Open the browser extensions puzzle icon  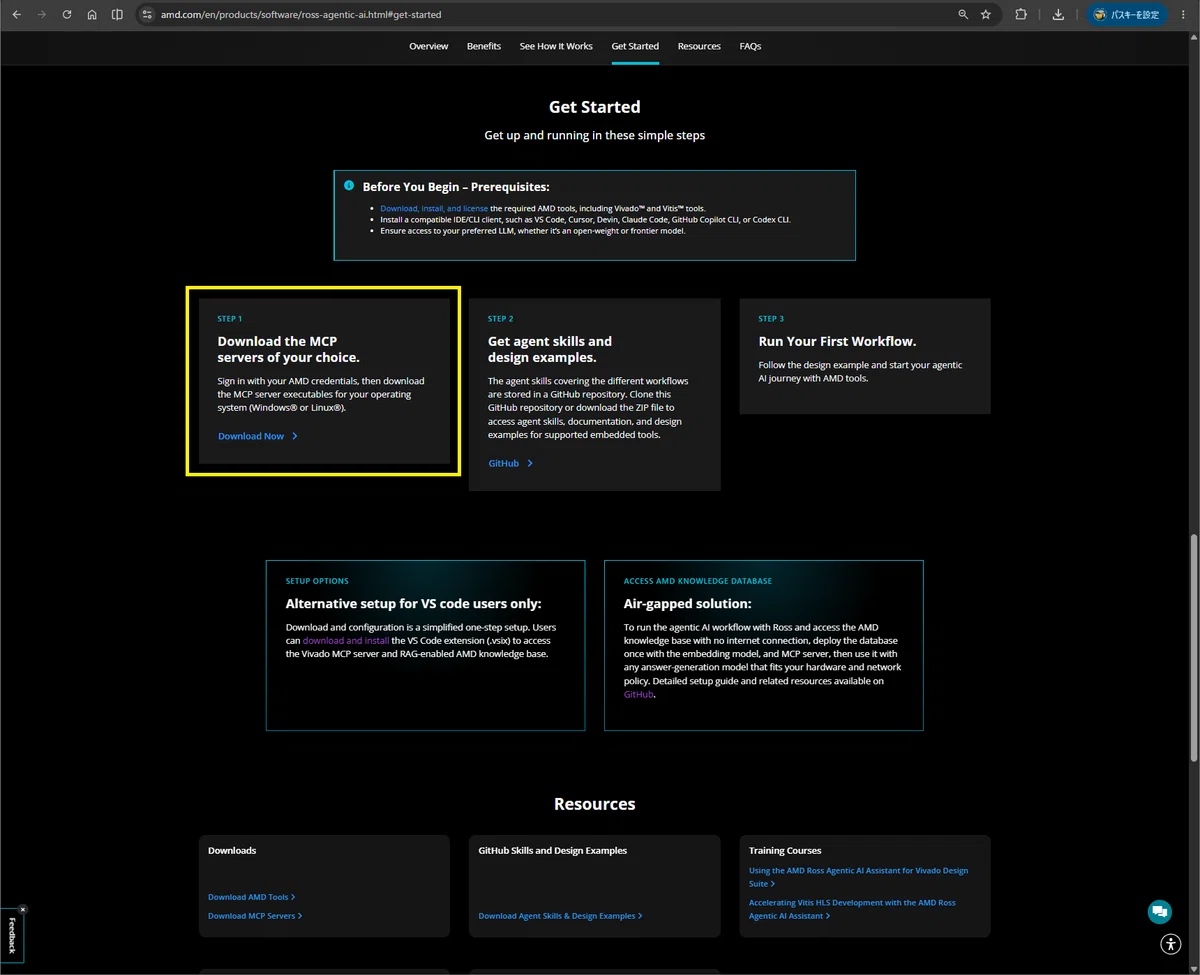coord(1021,15)
